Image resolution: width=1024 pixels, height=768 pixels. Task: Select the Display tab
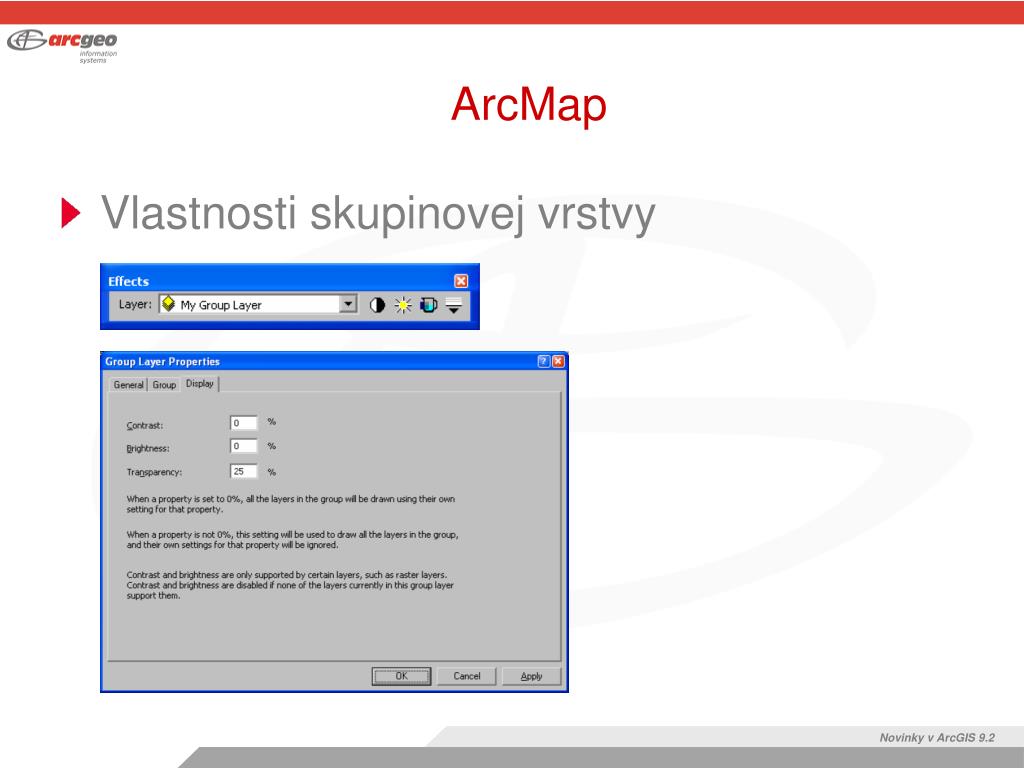pyautogui.click(x=200, y=383)
